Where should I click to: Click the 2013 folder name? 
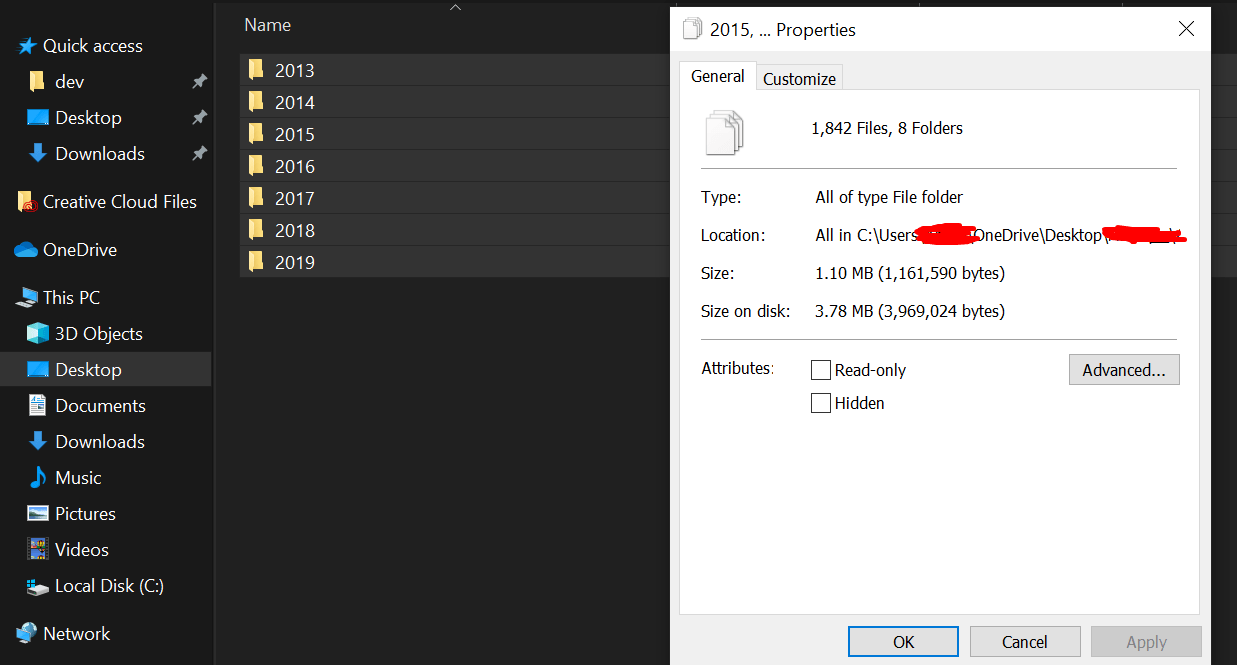click(295, 70)
